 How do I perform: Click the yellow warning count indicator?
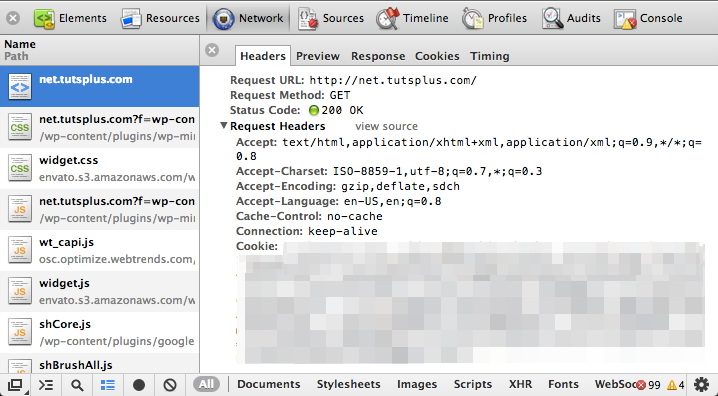[x=676, y=385]
